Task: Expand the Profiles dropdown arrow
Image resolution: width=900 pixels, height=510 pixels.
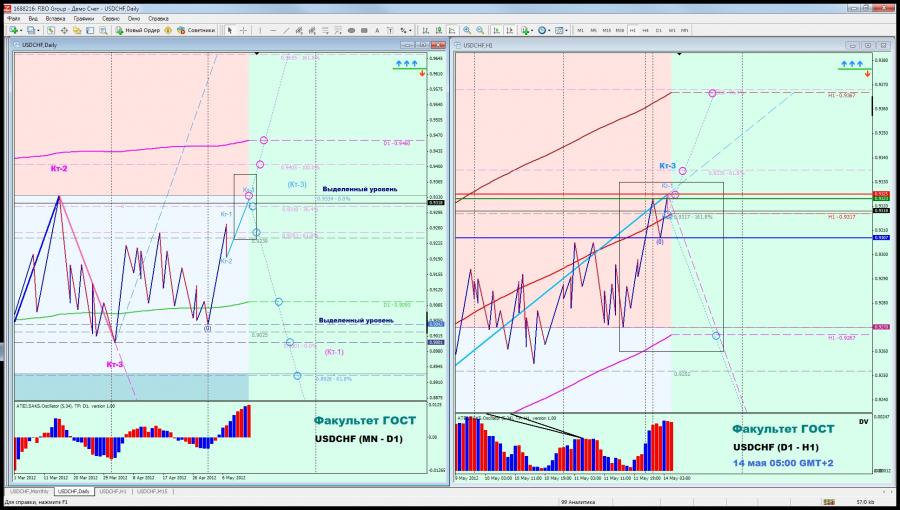Action: click(x=38, y=30)
